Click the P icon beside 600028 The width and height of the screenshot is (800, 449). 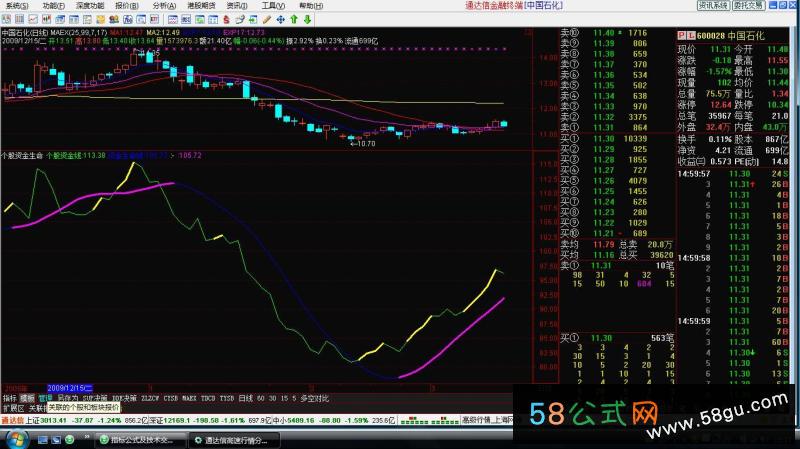[681, 36]
